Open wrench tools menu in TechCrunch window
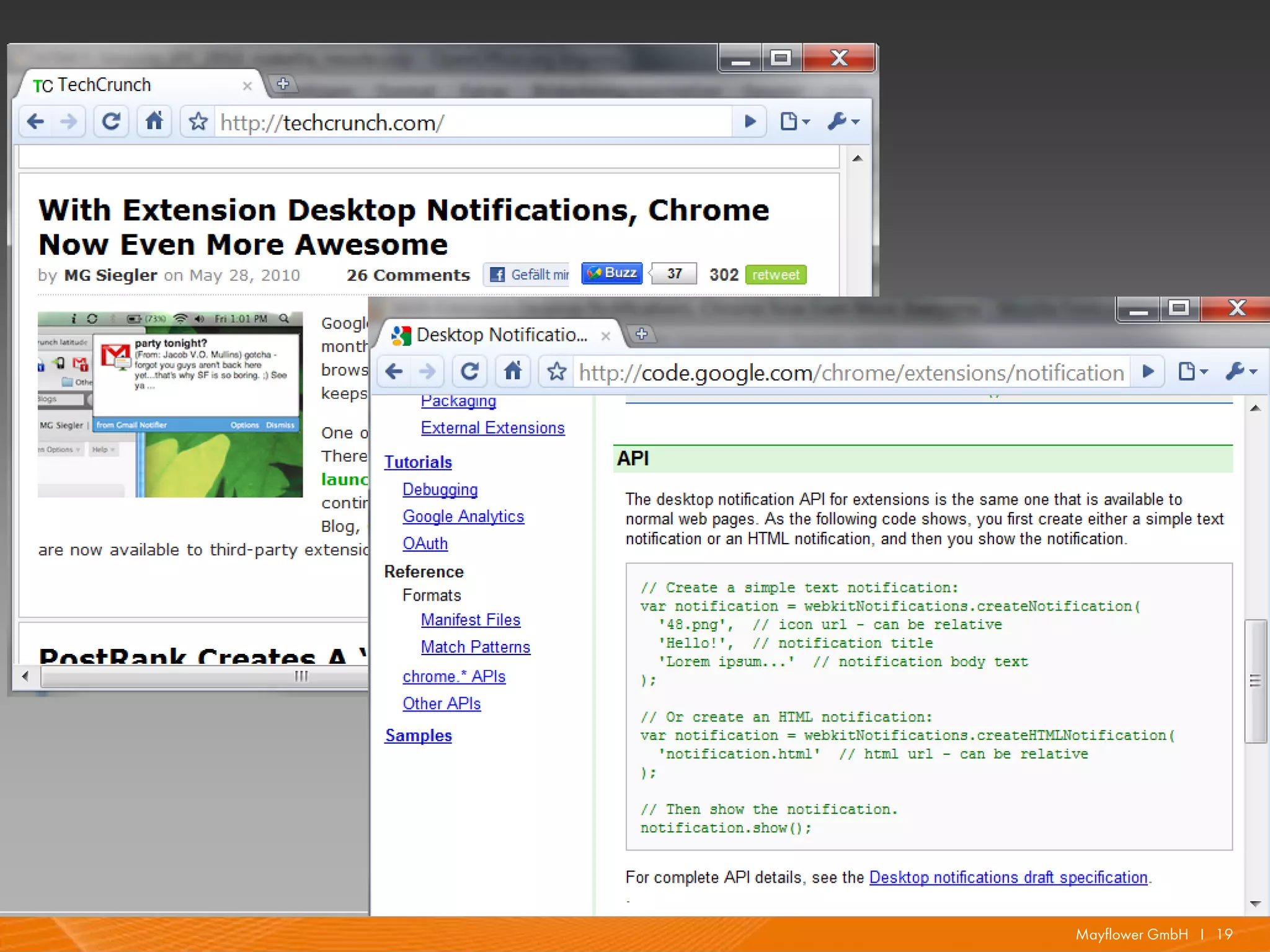This screenshot has width=1270, height=952. [842, 121]
